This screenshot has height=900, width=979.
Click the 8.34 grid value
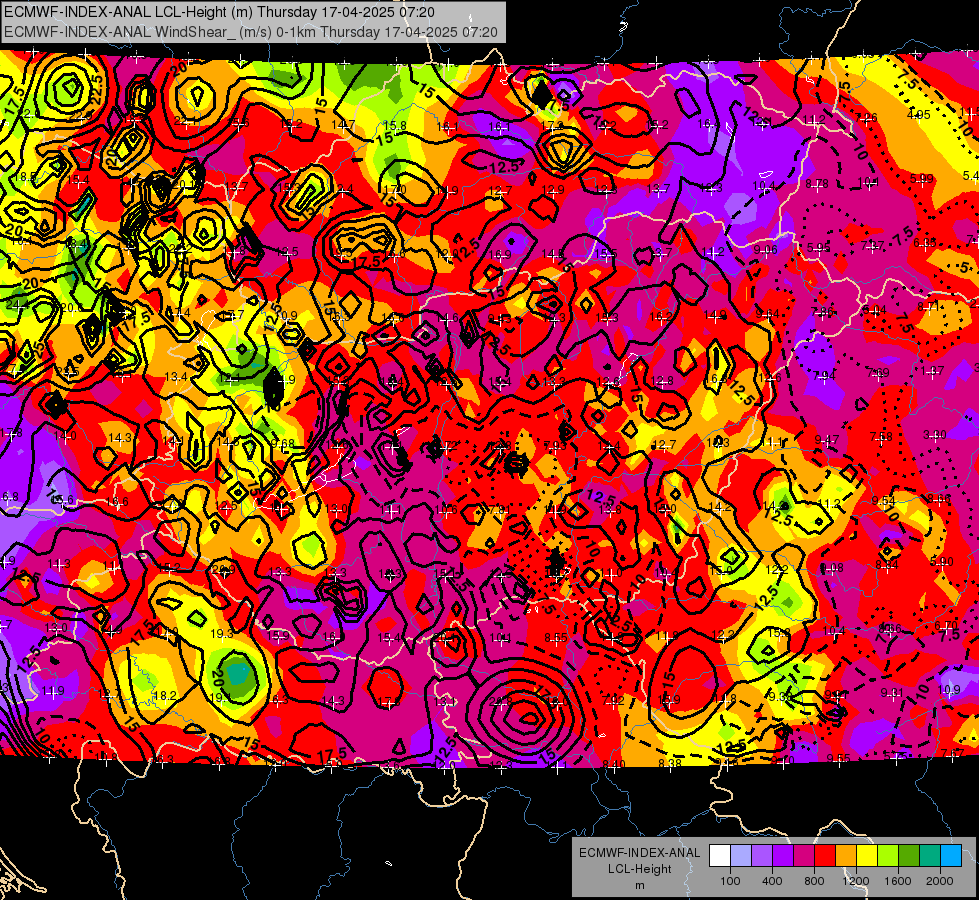(887, 565)
